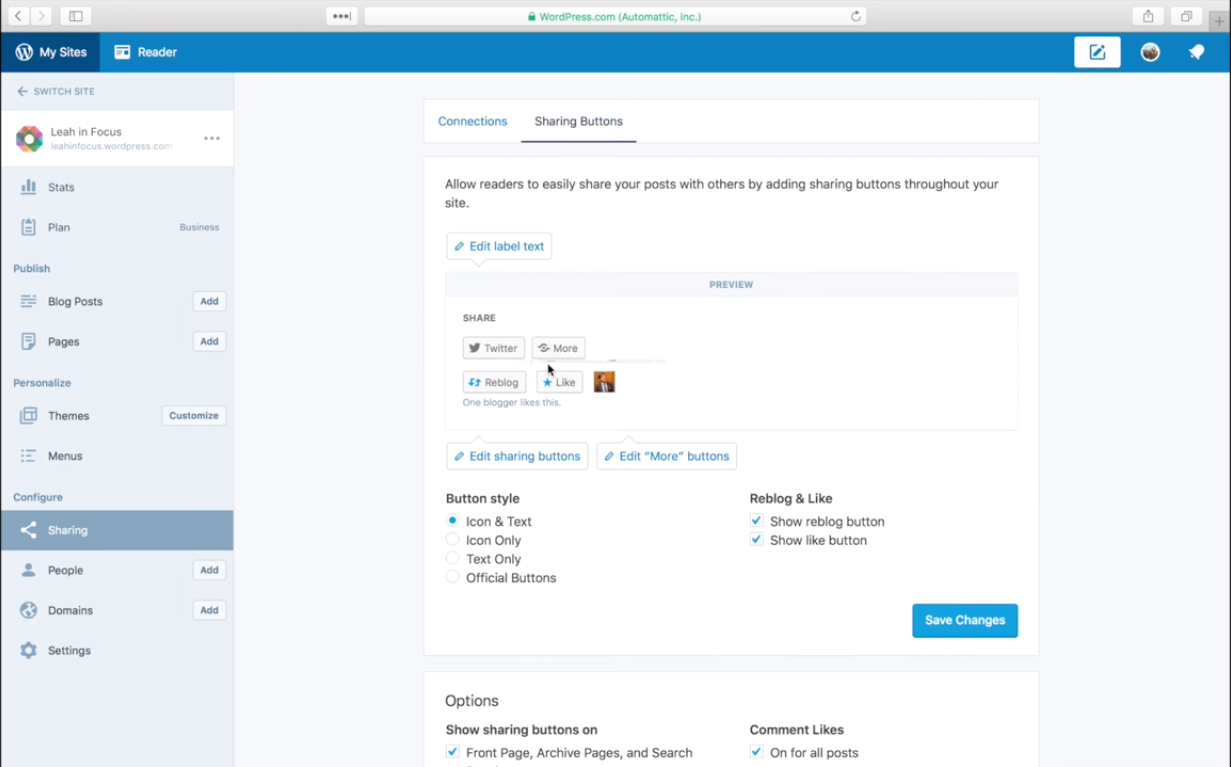Click the user profile avatar in header
Image resolution: width=1231 pixels, height=767 pixels.
click(1150, 52)
